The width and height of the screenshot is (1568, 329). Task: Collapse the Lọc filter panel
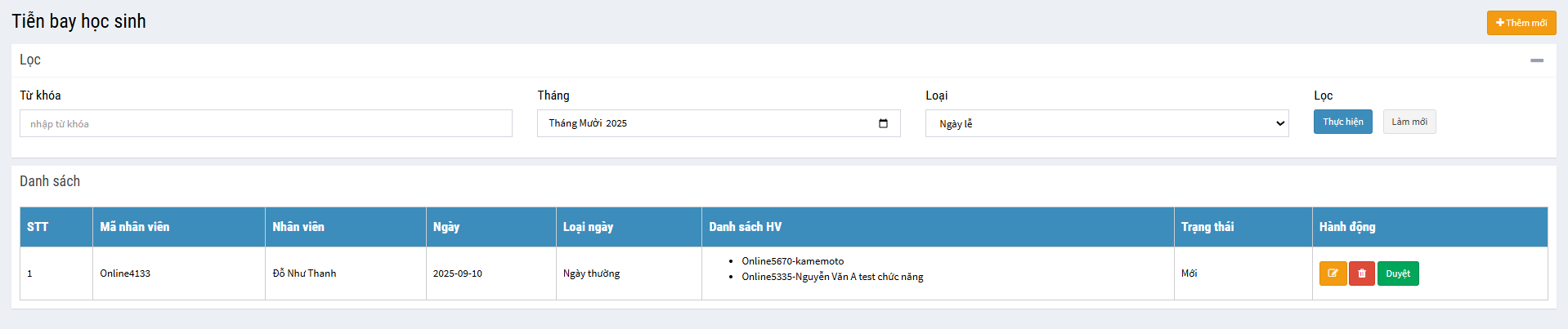tap(1537, 60)
